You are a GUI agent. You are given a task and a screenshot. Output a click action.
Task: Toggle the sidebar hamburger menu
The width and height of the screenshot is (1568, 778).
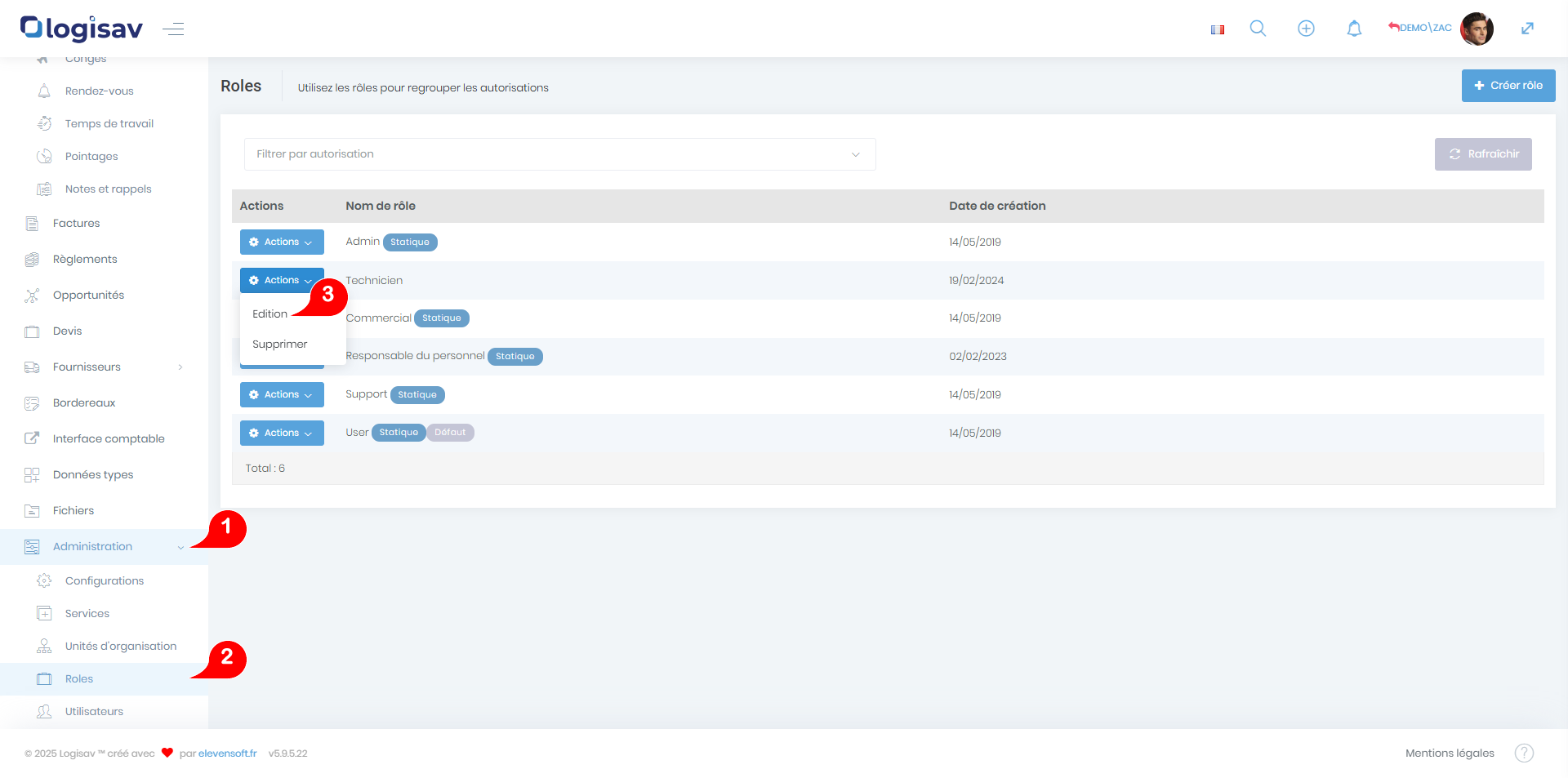click(173, 29)
